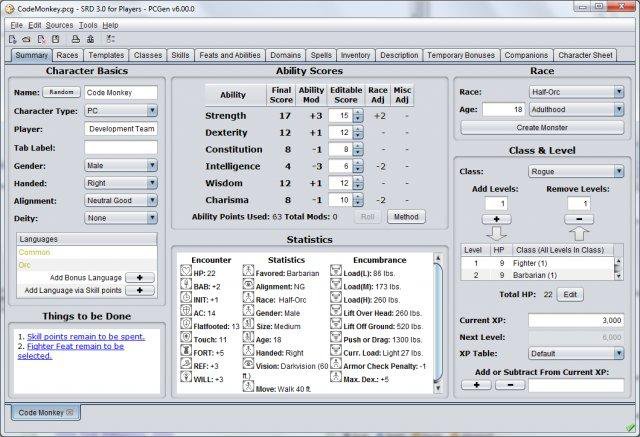The width and height of the screenshot is (640, 437).
Task: Click the Add Levels plus button
Action: 496,219
